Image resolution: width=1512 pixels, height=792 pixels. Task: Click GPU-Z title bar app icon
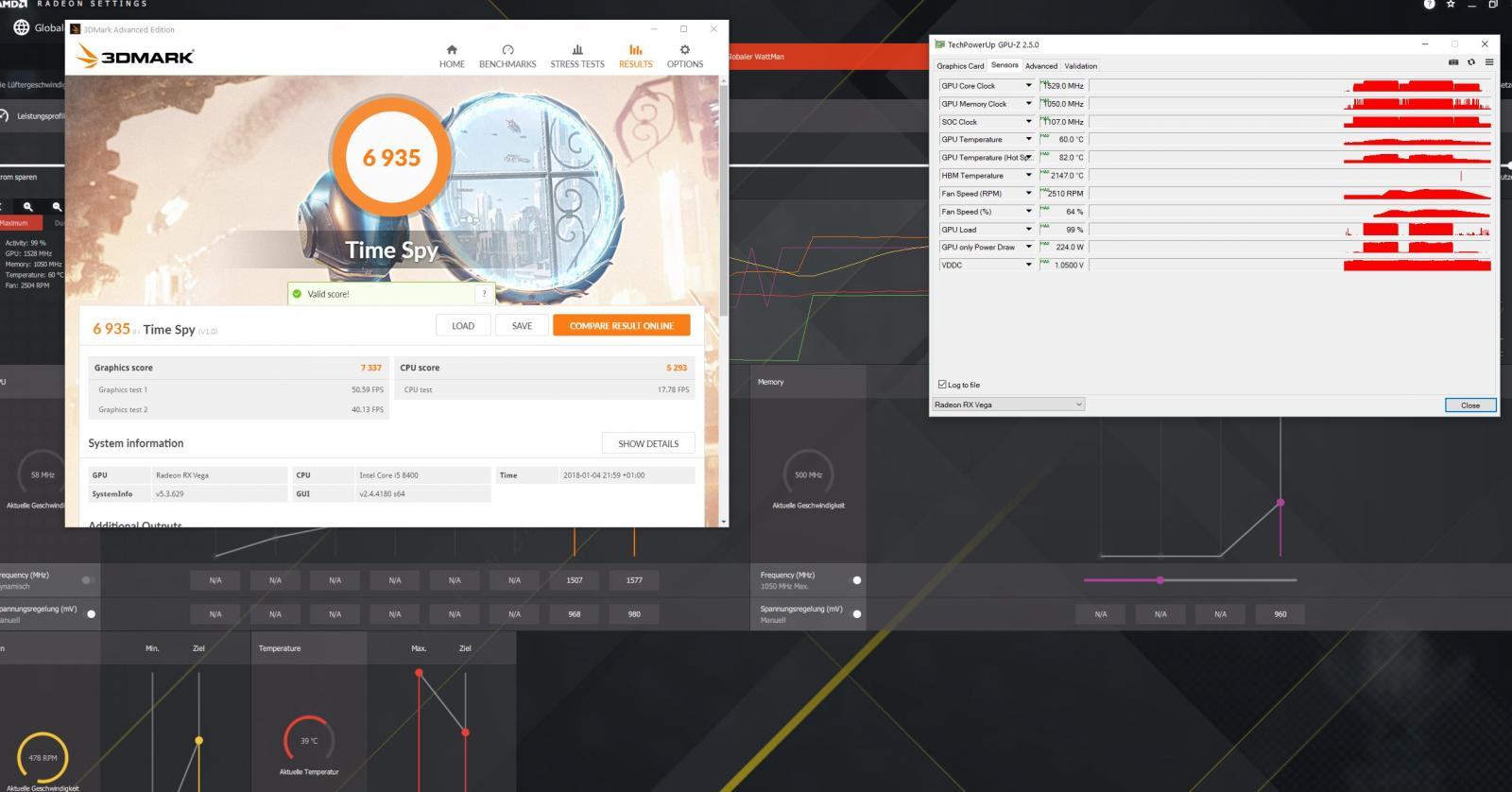click(939, 44)
